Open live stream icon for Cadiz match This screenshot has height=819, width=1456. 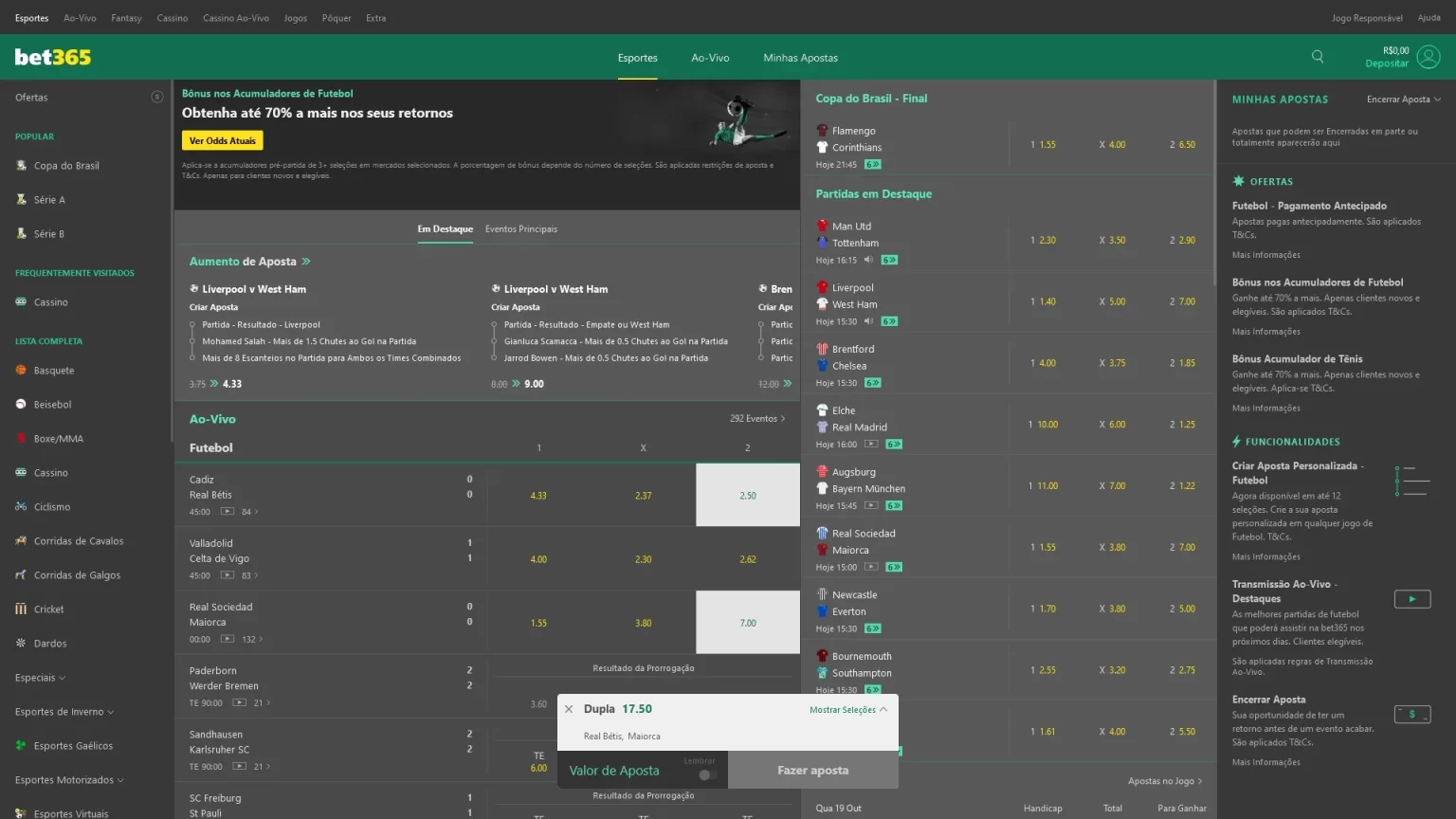227,512
